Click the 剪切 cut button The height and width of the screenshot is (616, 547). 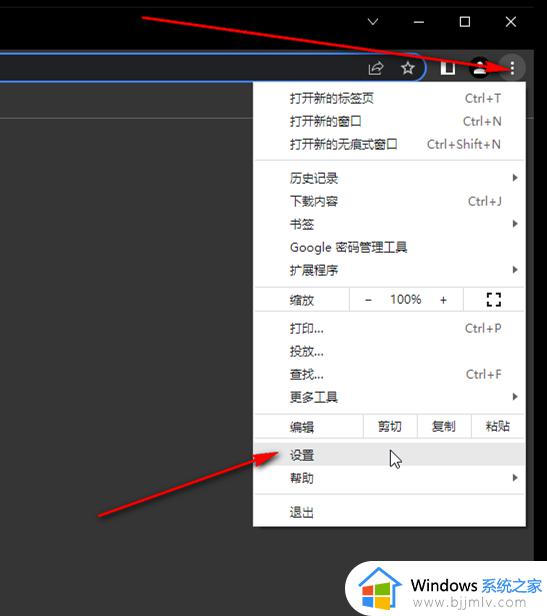[x=390, y=426]
